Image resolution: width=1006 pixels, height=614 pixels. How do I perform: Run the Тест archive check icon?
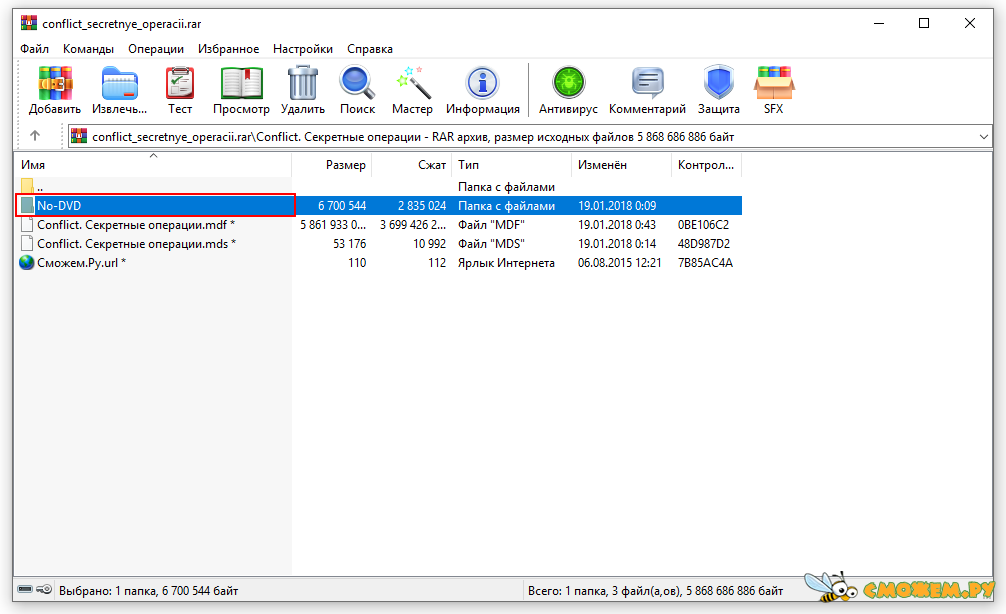(x=180, y=83)
